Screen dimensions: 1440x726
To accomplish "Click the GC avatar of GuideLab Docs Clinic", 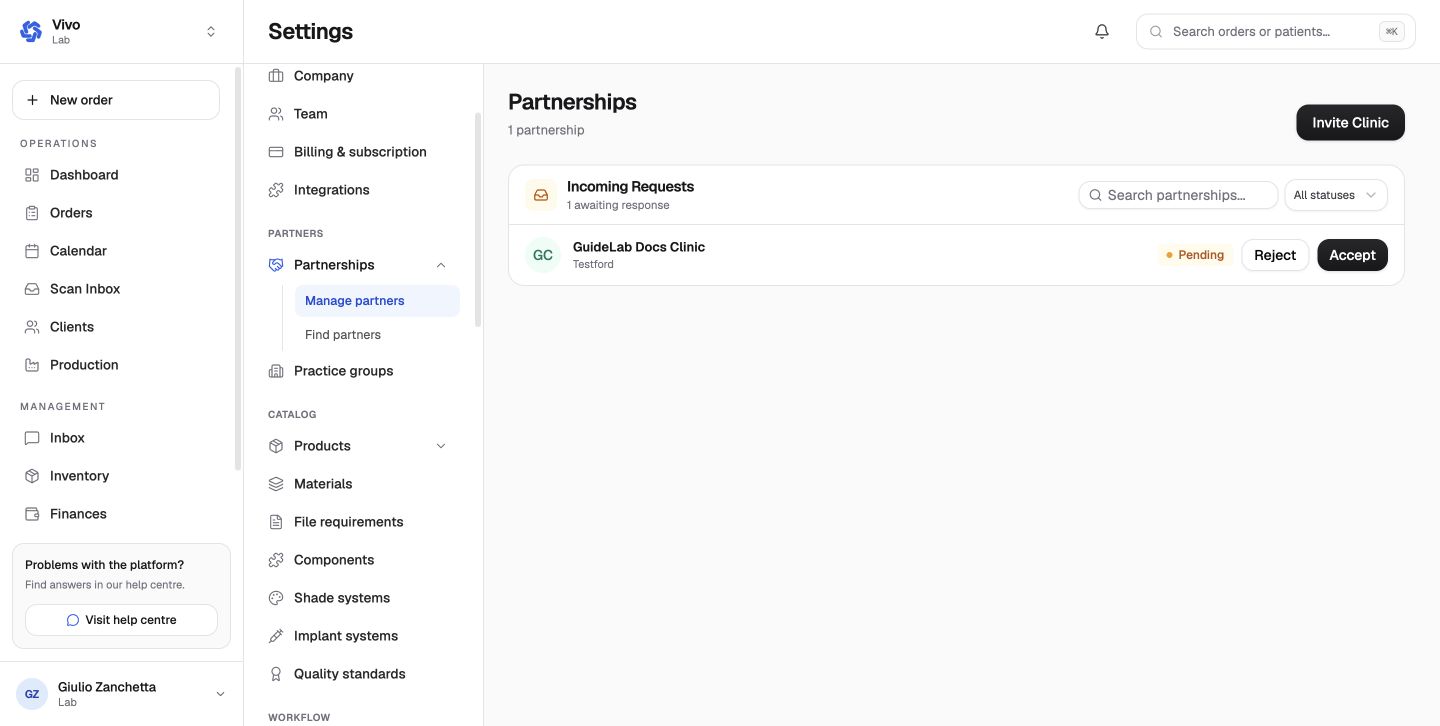I will [x=543, y=255].
